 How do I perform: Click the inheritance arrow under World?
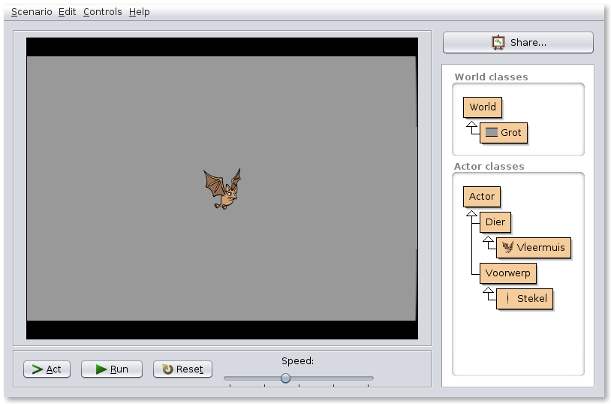coord(472,127)
